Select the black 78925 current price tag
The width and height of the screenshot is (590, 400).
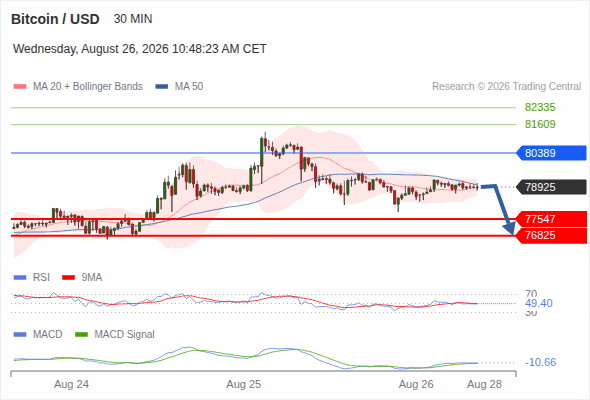(x=551, y=187)
